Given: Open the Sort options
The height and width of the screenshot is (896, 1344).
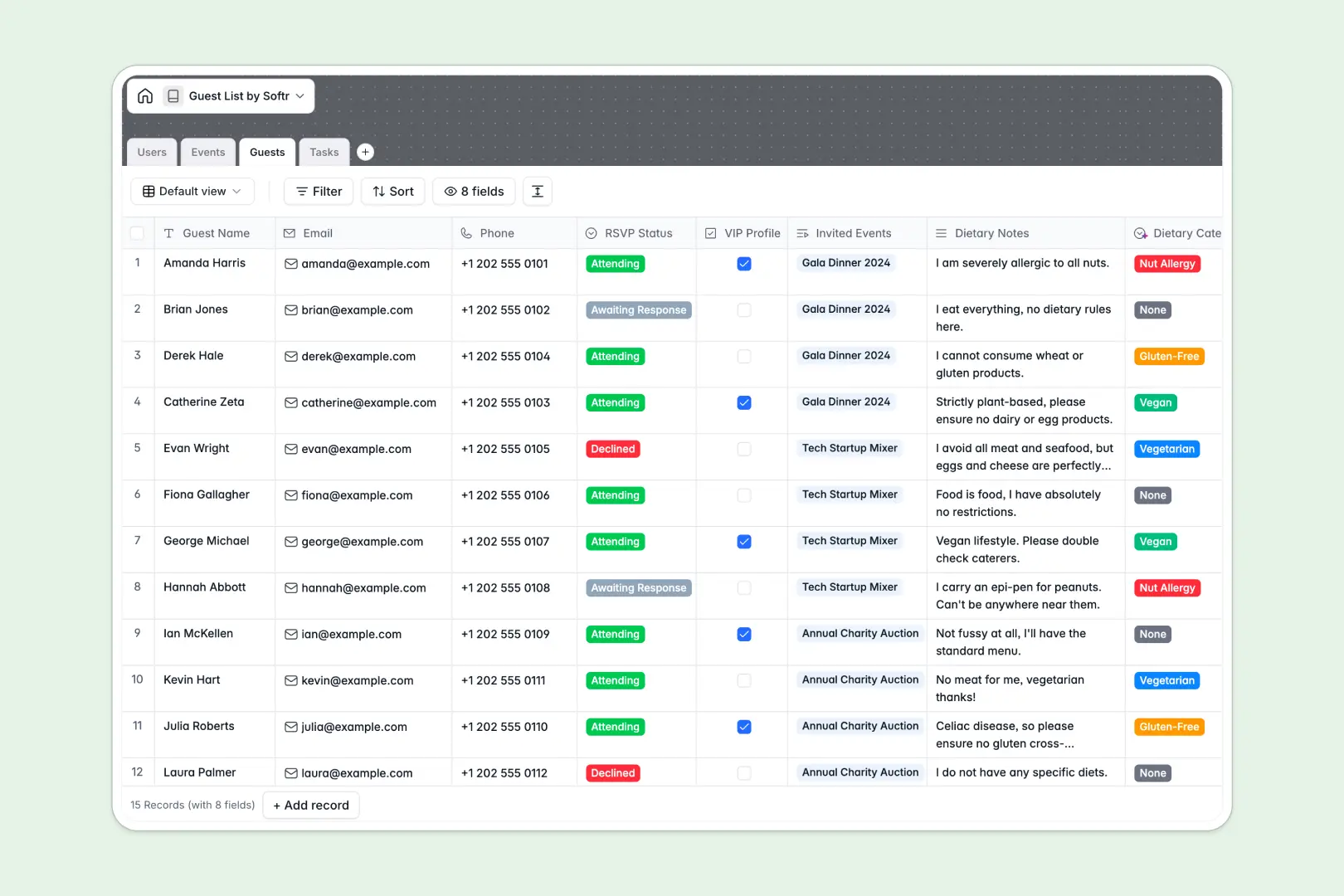Looking at the screenshot, I should [392, 191].
